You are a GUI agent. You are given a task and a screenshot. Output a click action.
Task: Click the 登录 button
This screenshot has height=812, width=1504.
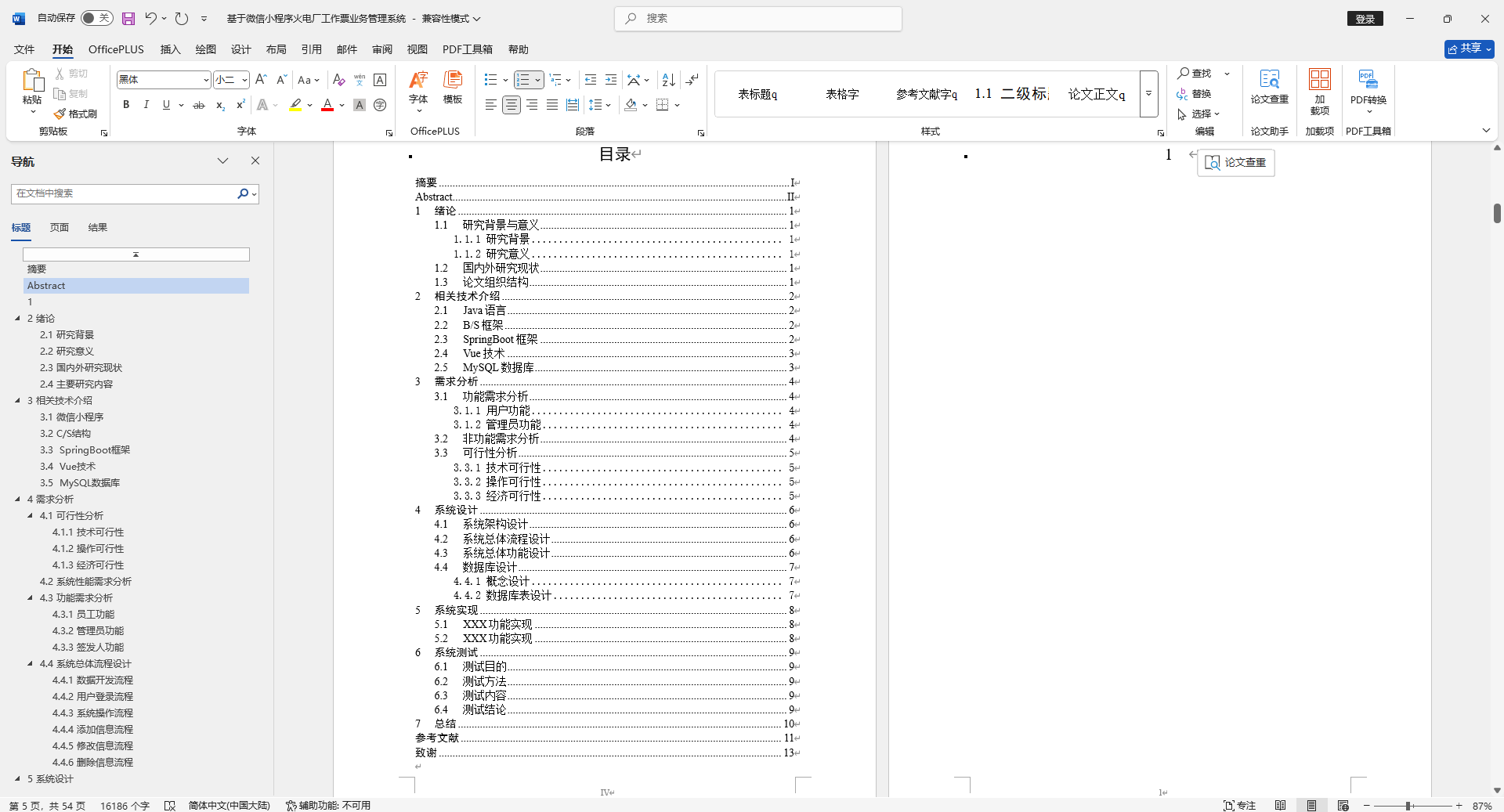[x=1365, y=18]
